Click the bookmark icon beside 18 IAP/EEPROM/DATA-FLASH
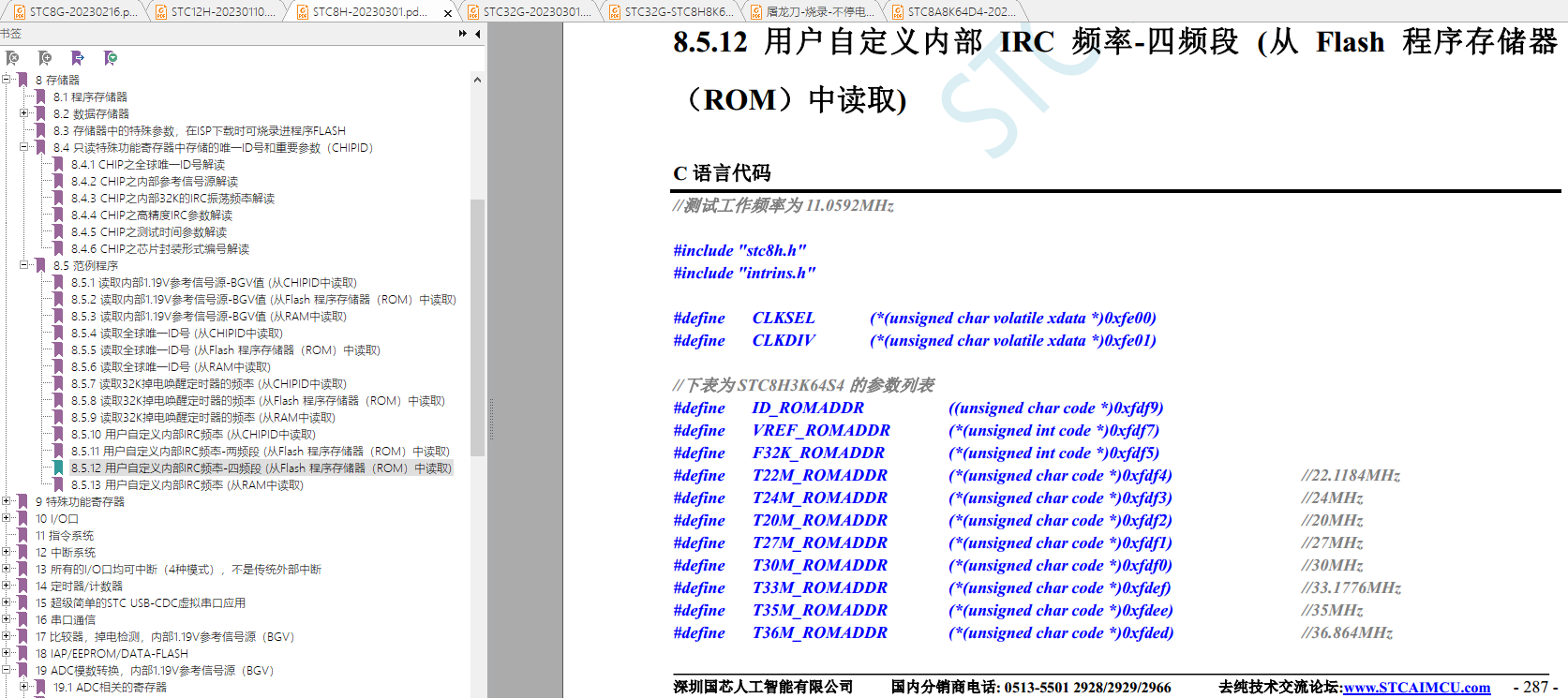This screenshot has height=698, width=1568. (22, 654)
